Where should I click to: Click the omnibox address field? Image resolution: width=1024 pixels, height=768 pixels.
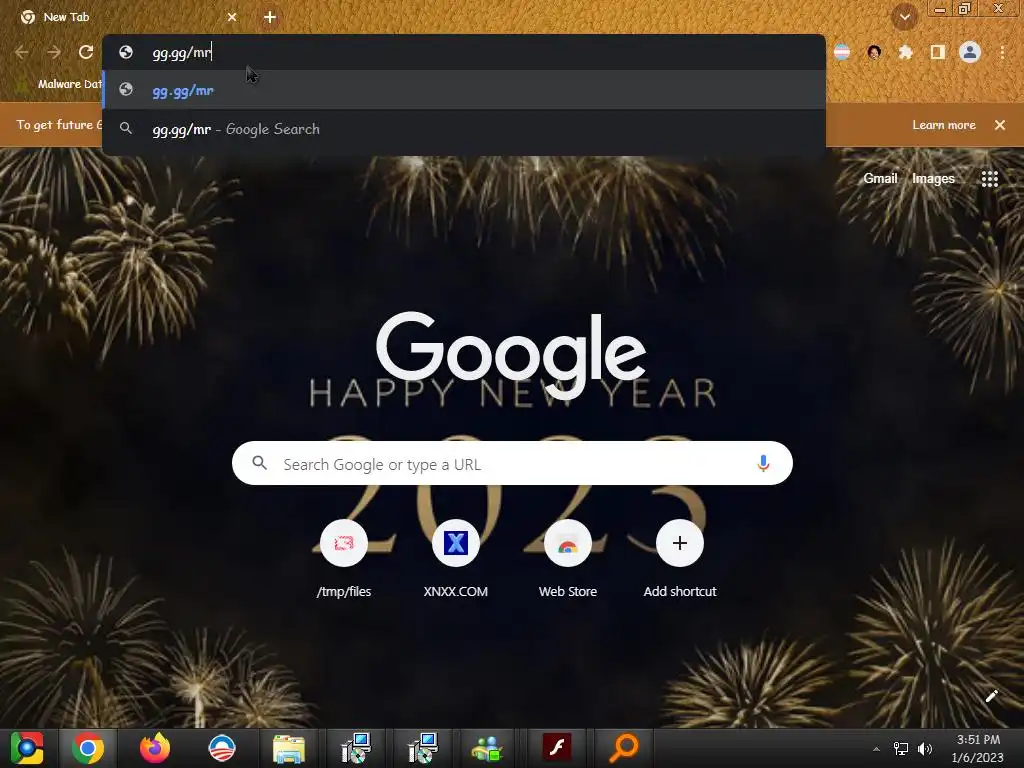pyautogui.click(x=464, y=52)
